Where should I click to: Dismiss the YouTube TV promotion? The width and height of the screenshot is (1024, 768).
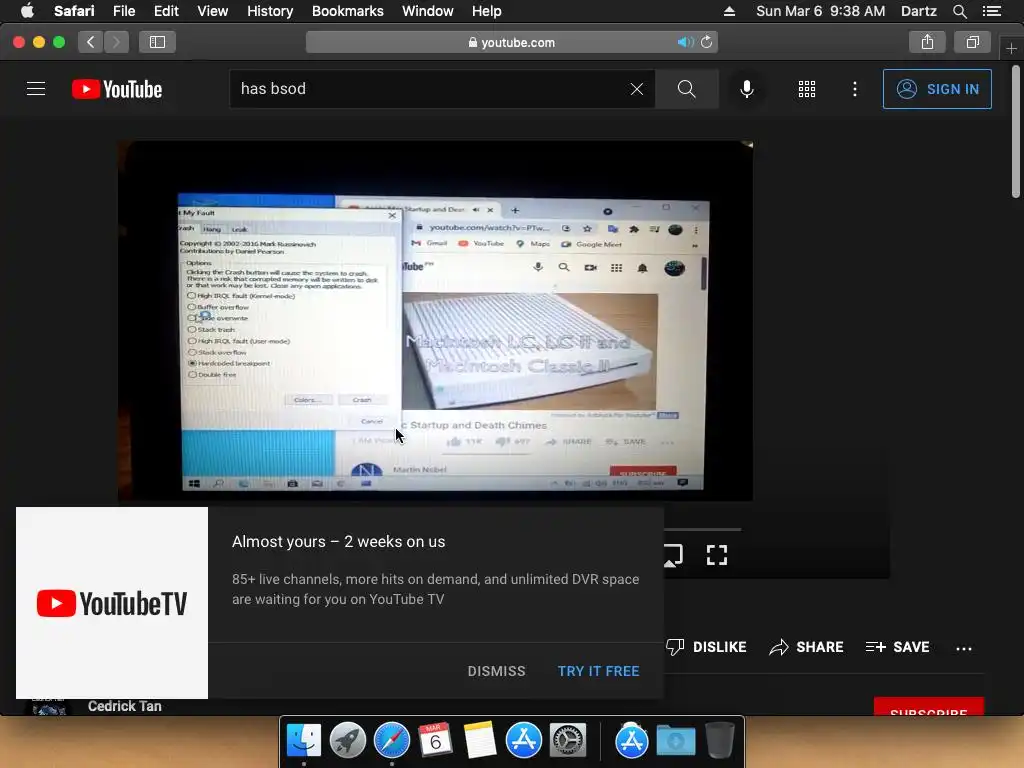pos(496,671)
